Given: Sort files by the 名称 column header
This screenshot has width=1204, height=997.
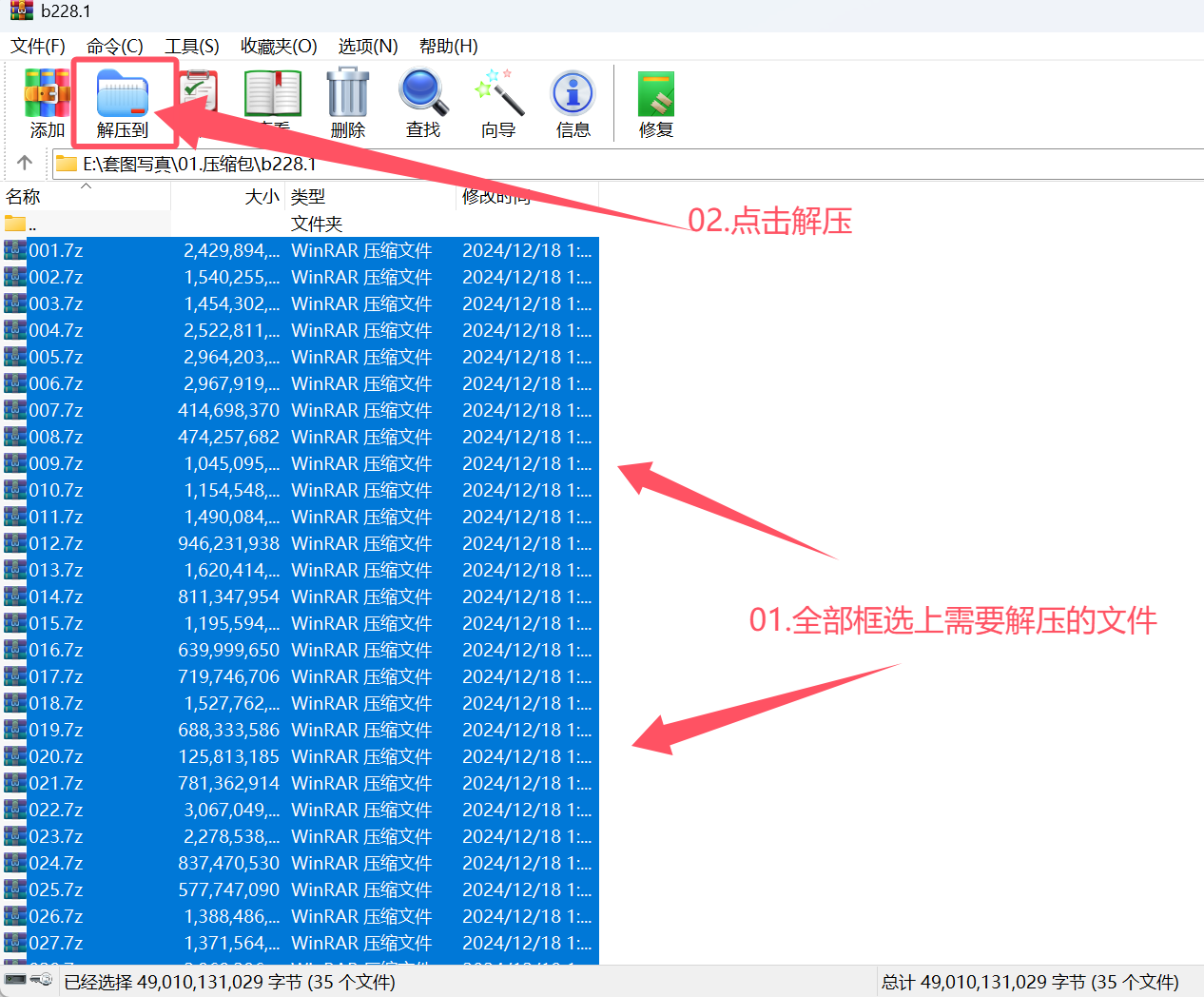Looking at the screenshot, I should click(x=24, y=197).
